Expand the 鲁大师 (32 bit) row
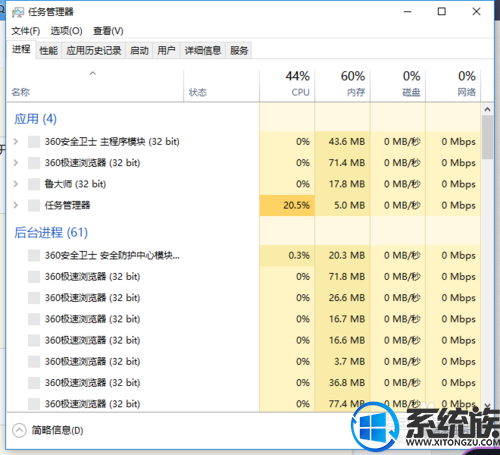 tap(16, 184)
